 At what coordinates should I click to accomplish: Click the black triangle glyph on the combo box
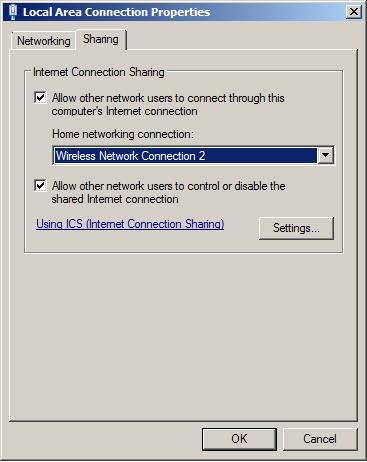coord(326,155)
